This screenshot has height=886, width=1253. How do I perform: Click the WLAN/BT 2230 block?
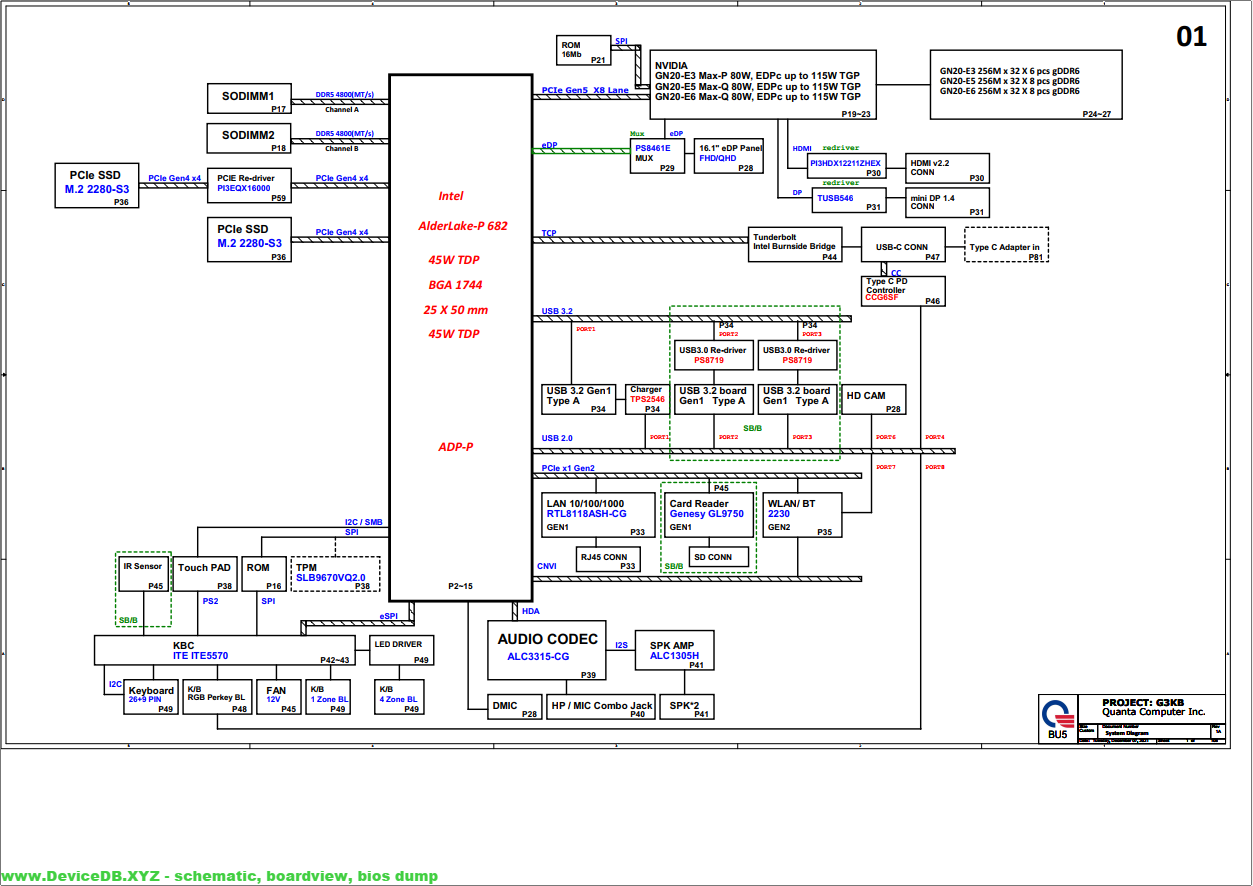[x=802, y=515]
